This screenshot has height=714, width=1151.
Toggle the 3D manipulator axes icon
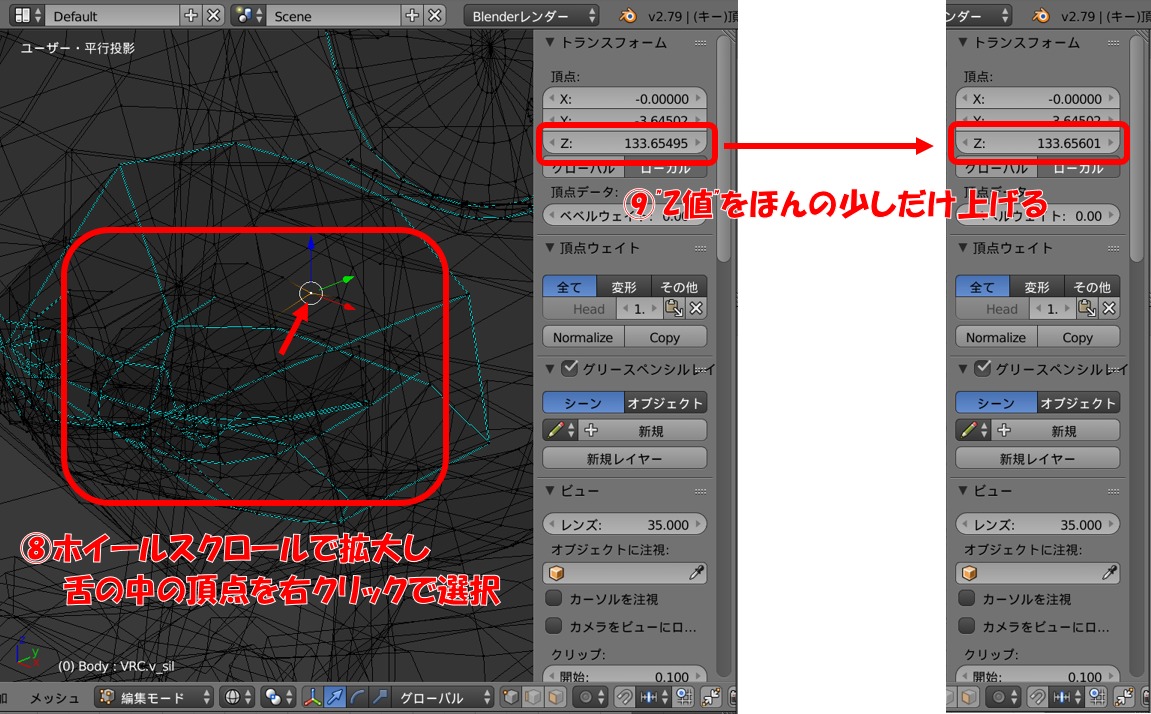[x=312, y=697]
